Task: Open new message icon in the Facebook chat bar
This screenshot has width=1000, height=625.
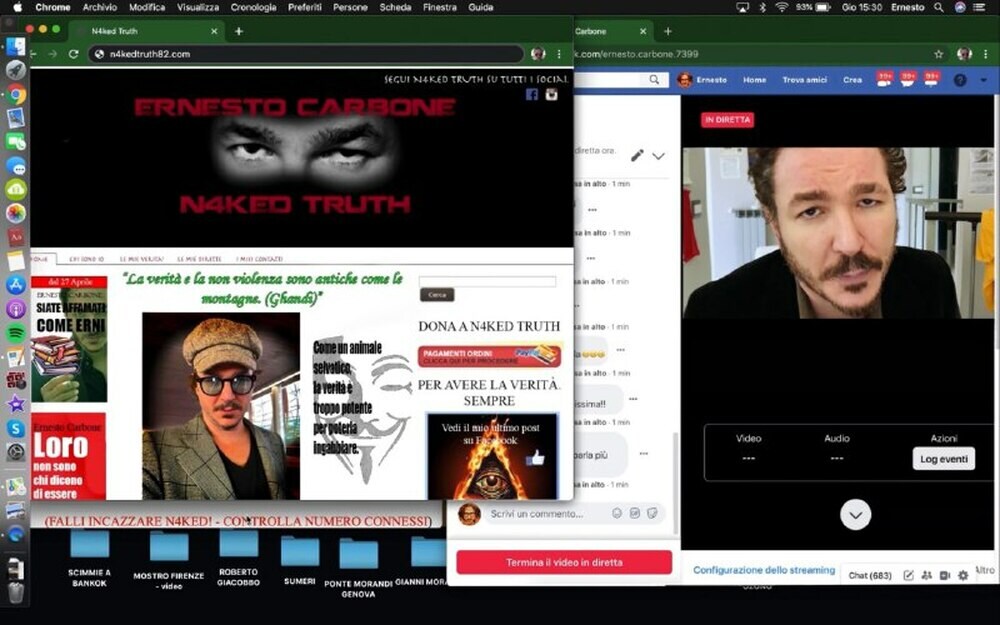Action: (x=909, y=575)
